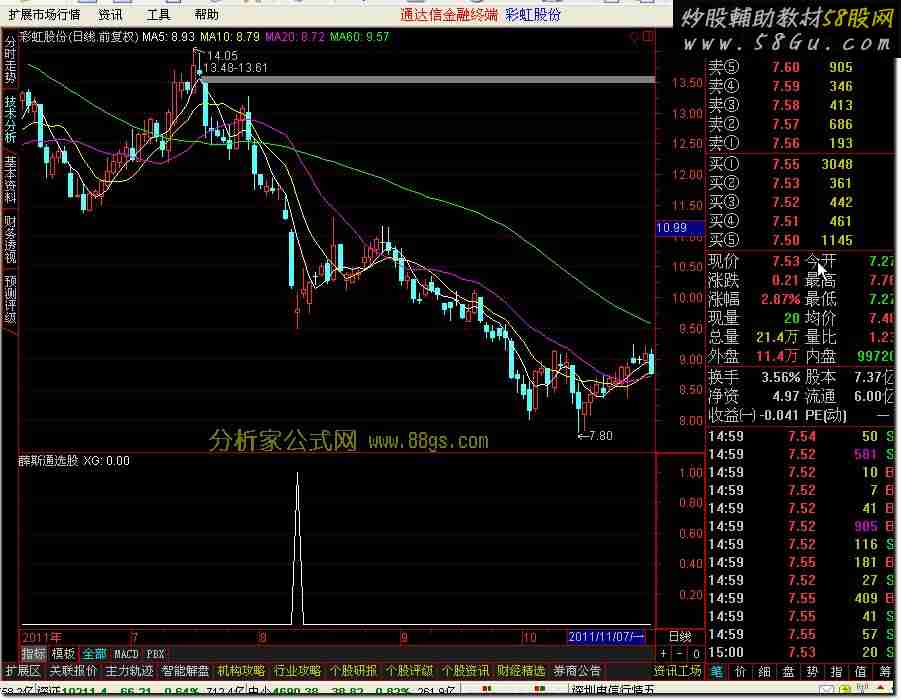The image size is (901, 700).
Task: Click the 0 reset button below chart
Action: click(x=696, y=653)
